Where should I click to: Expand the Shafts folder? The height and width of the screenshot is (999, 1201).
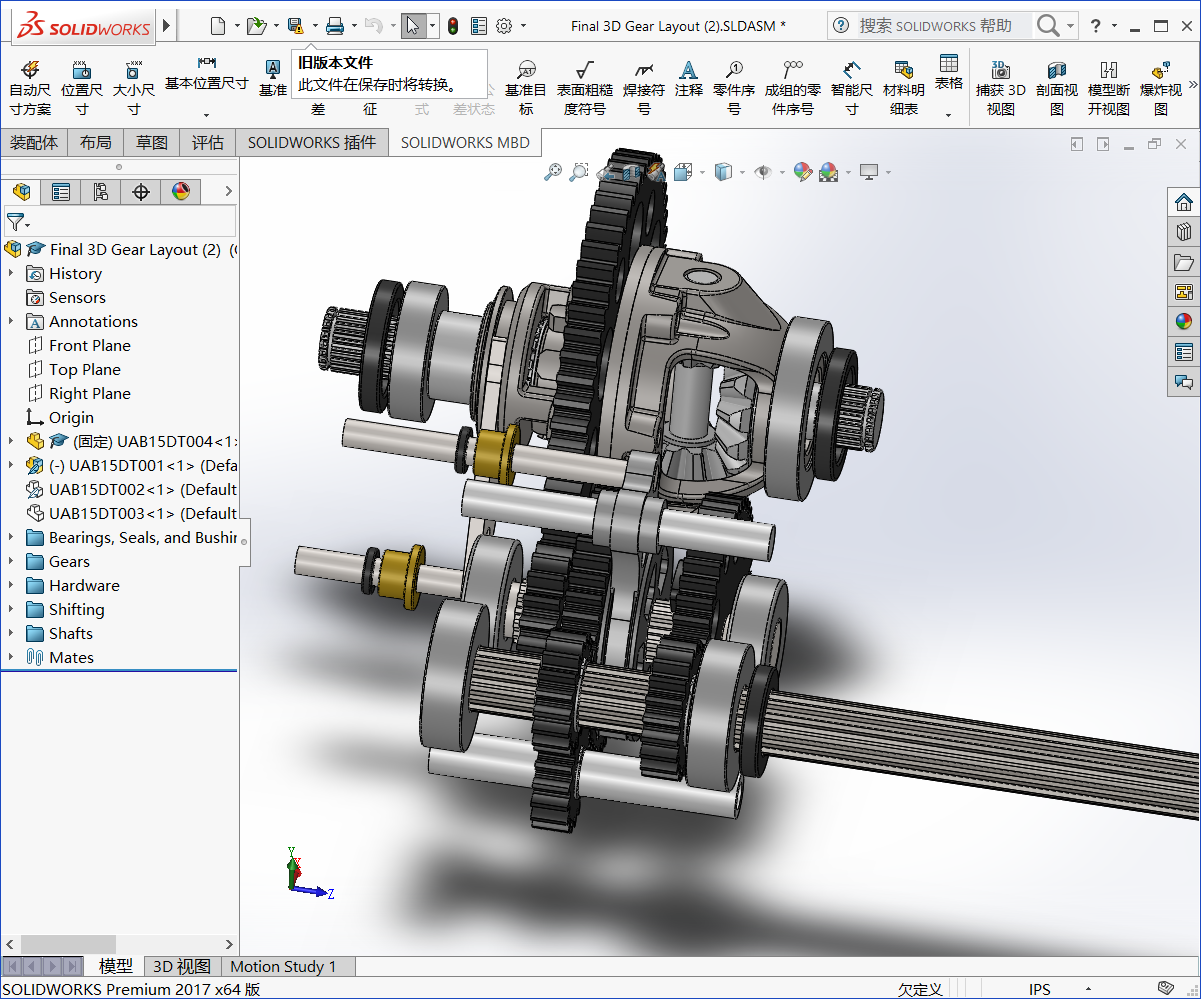11,633
